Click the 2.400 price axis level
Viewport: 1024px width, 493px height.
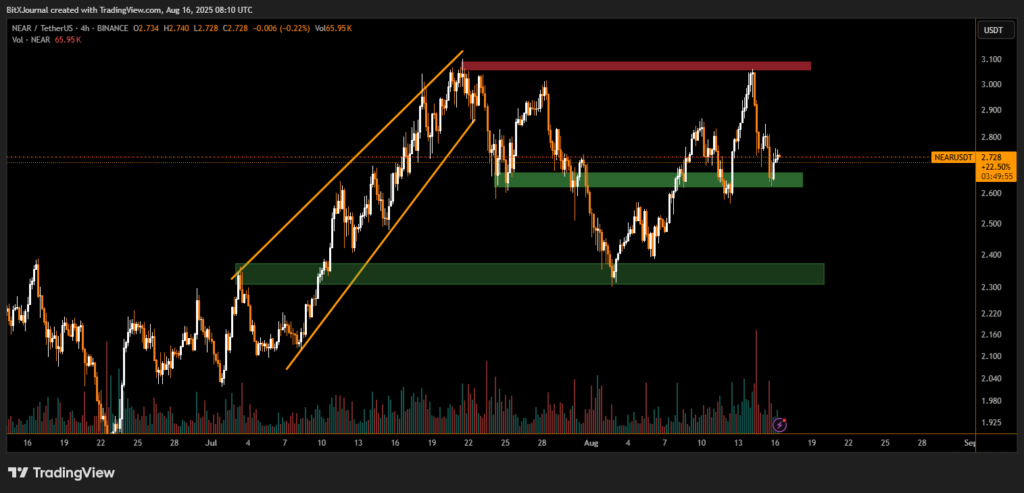click(x=990, y=255)
